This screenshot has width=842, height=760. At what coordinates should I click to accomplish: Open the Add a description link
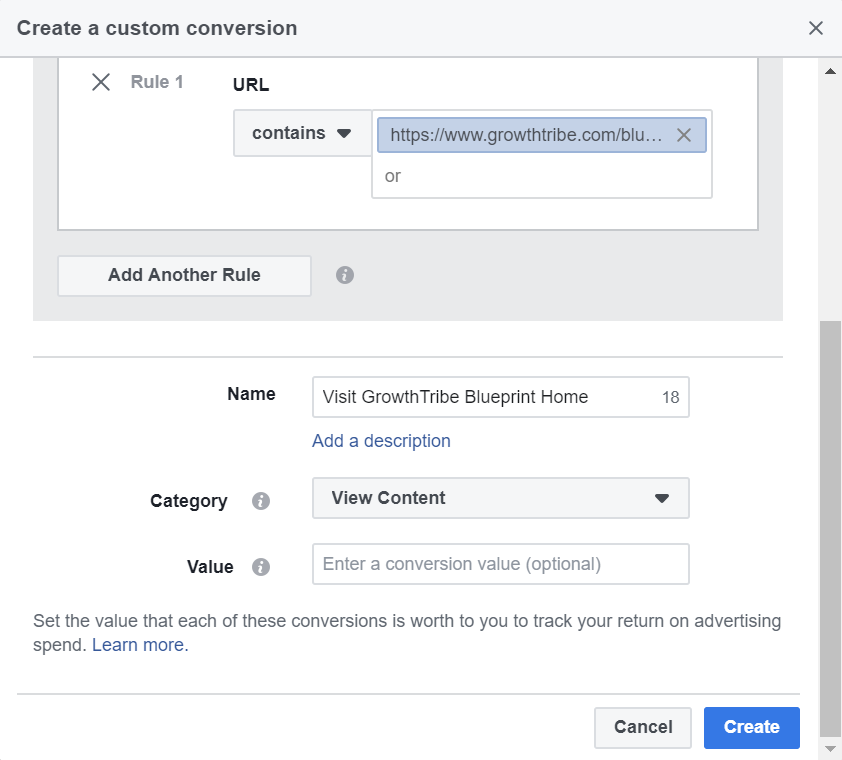(x=381, y=441)
